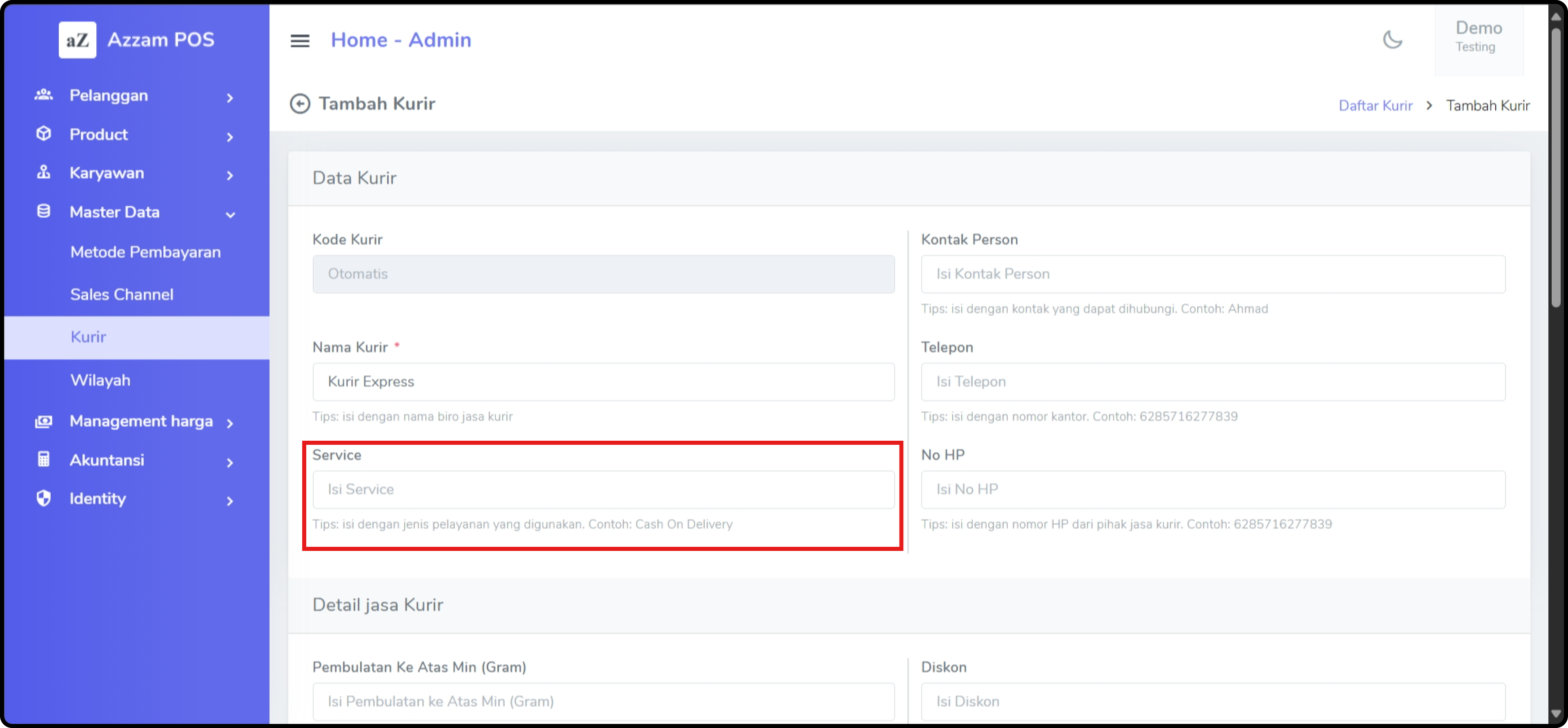Click the Product box icon
The image size is (1568, 728).
coord(43,134)
